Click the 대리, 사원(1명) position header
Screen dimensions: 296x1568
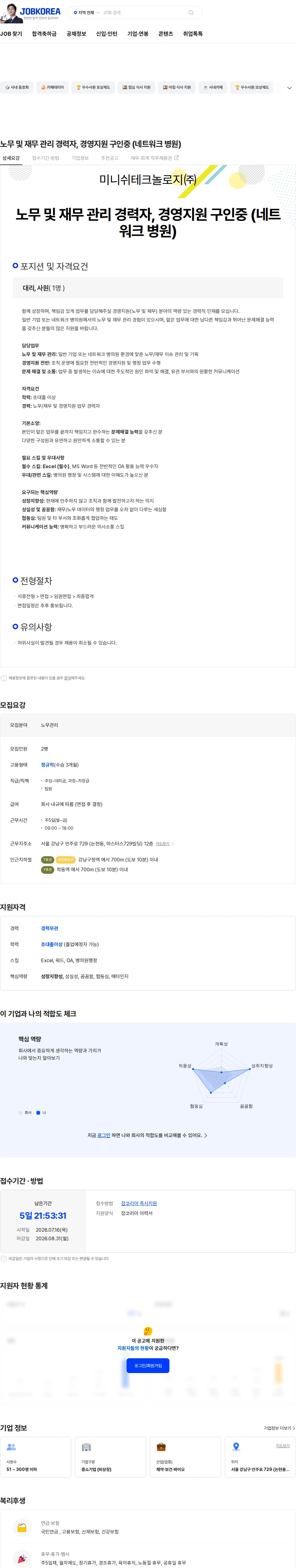148,288
